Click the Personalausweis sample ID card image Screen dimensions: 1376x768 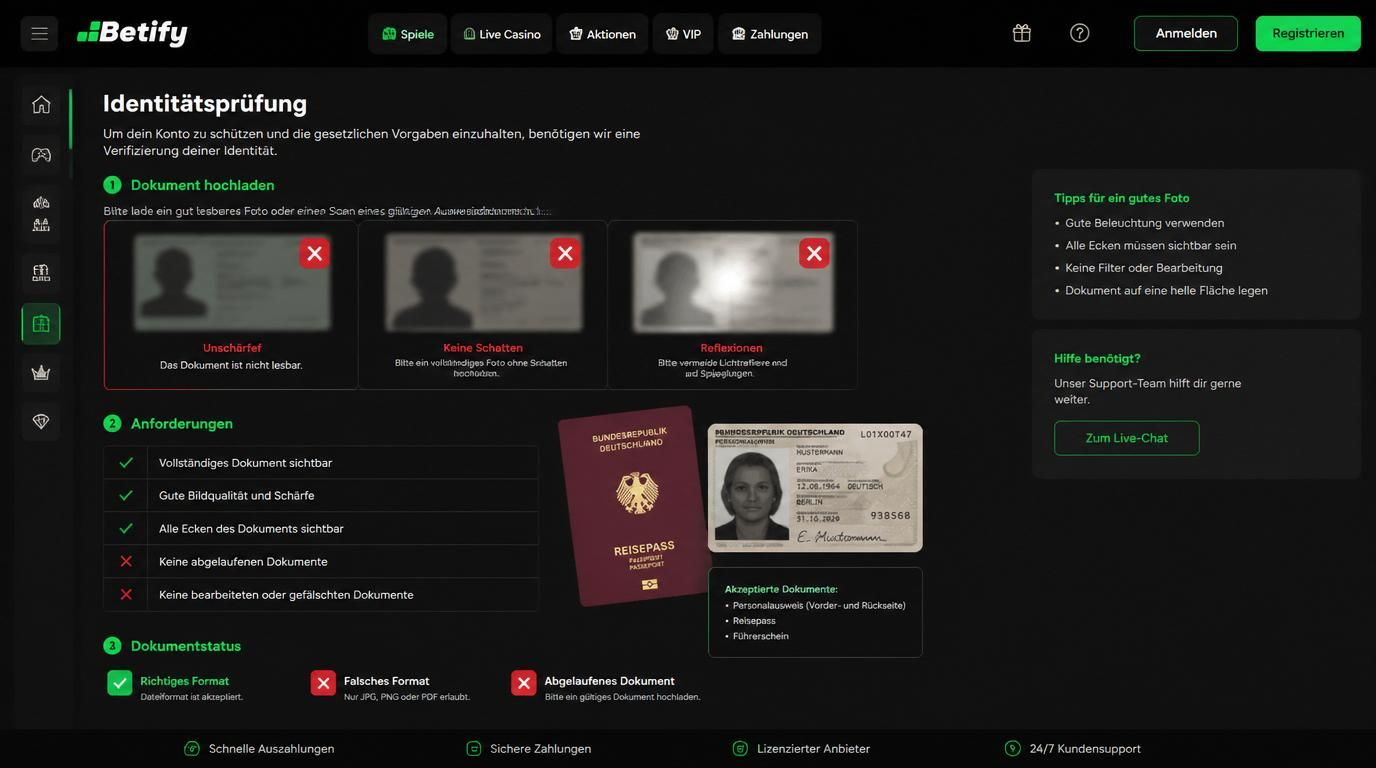point(815,488)
